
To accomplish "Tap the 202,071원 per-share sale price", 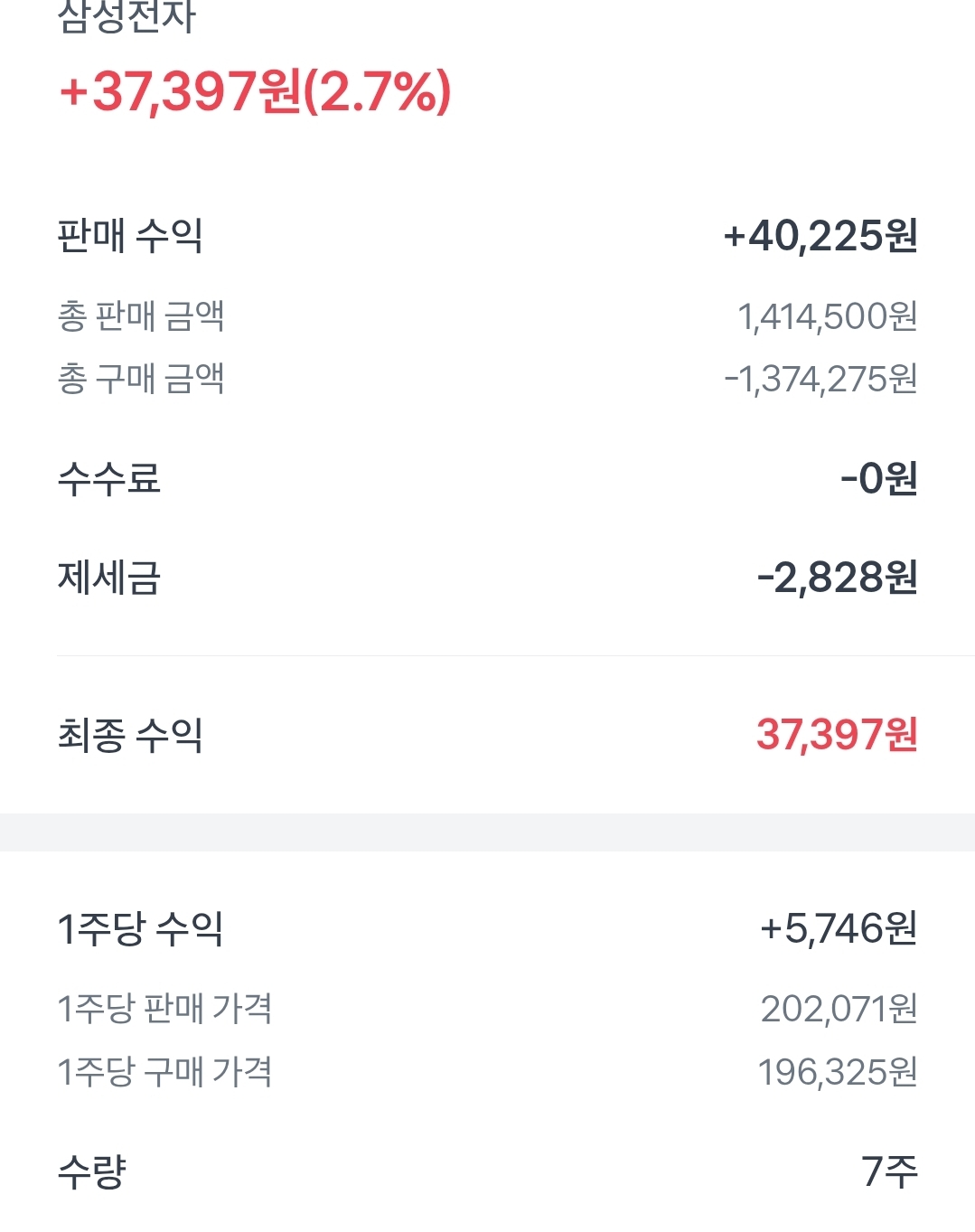I will tap(839, 1009).
